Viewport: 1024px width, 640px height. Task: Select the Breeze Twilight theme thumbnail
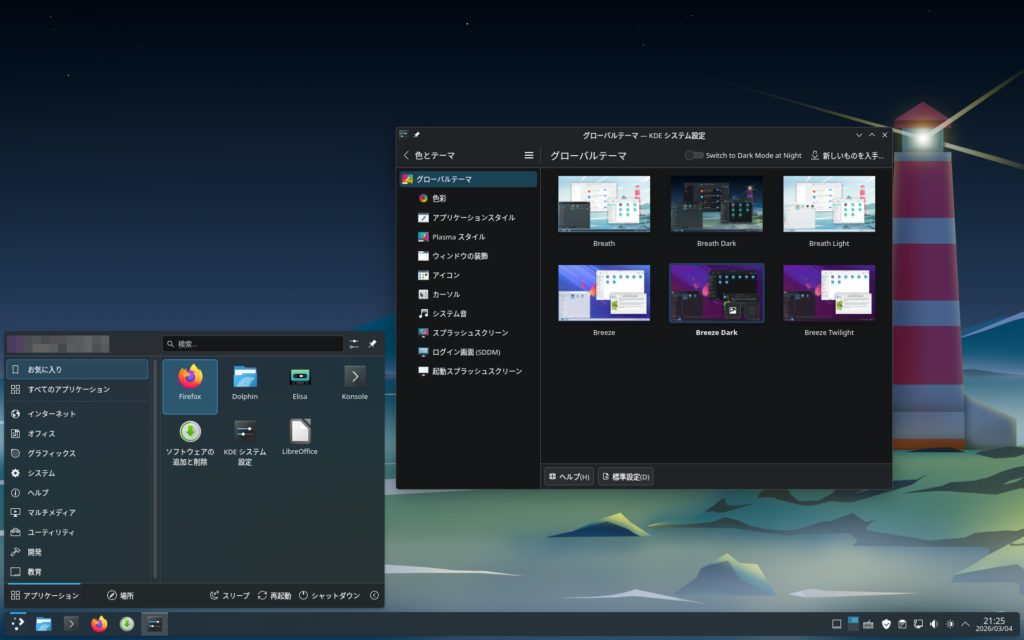coord(829,294)
